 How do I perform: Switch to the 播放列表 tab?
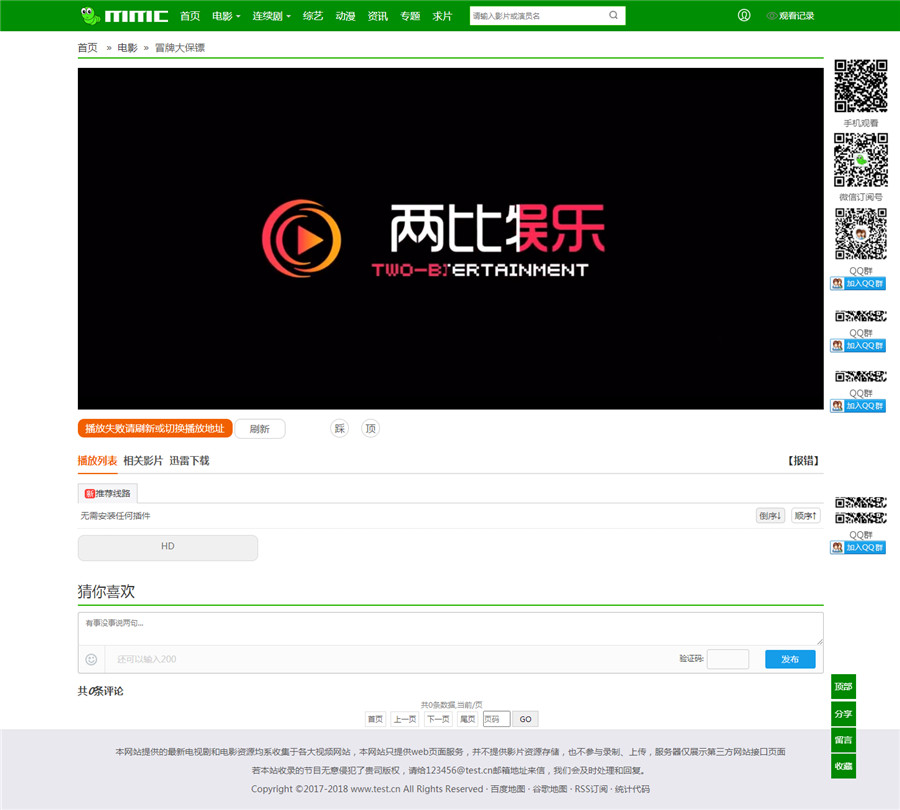pyautogui.click(x=97, y=460)
